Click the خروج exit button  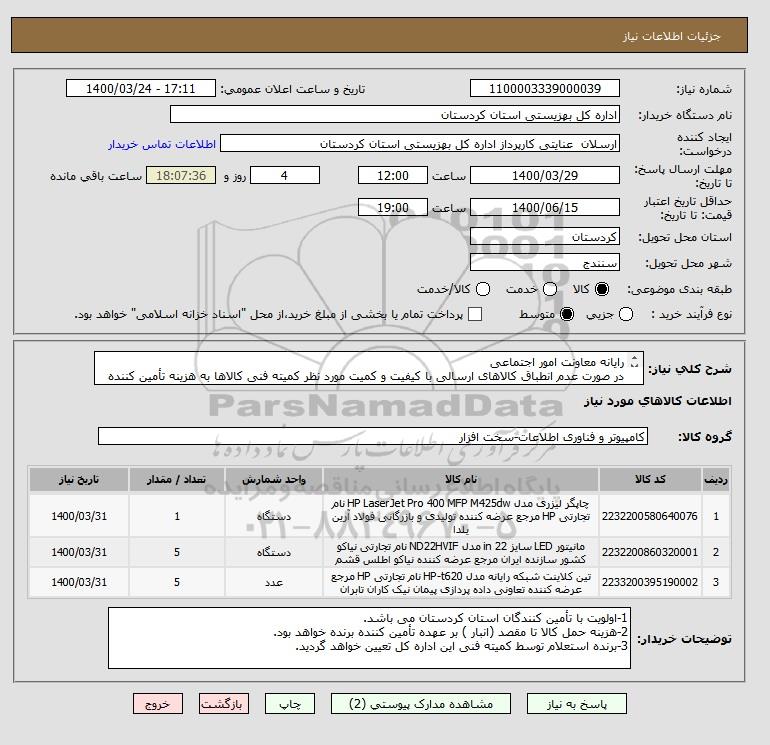[x=158, y=704]
